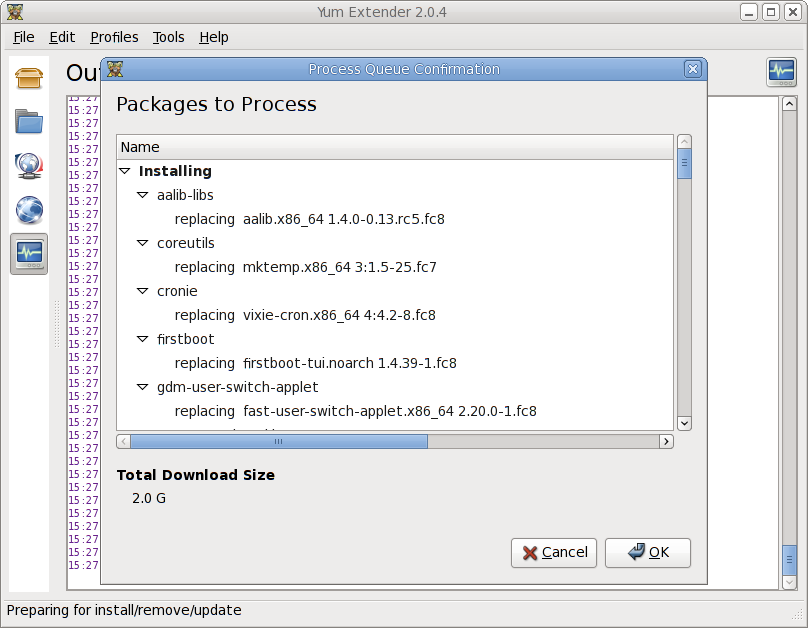Click the 2.0 G download size value
The height and width of the screenshot is (628, 808).
149,498
